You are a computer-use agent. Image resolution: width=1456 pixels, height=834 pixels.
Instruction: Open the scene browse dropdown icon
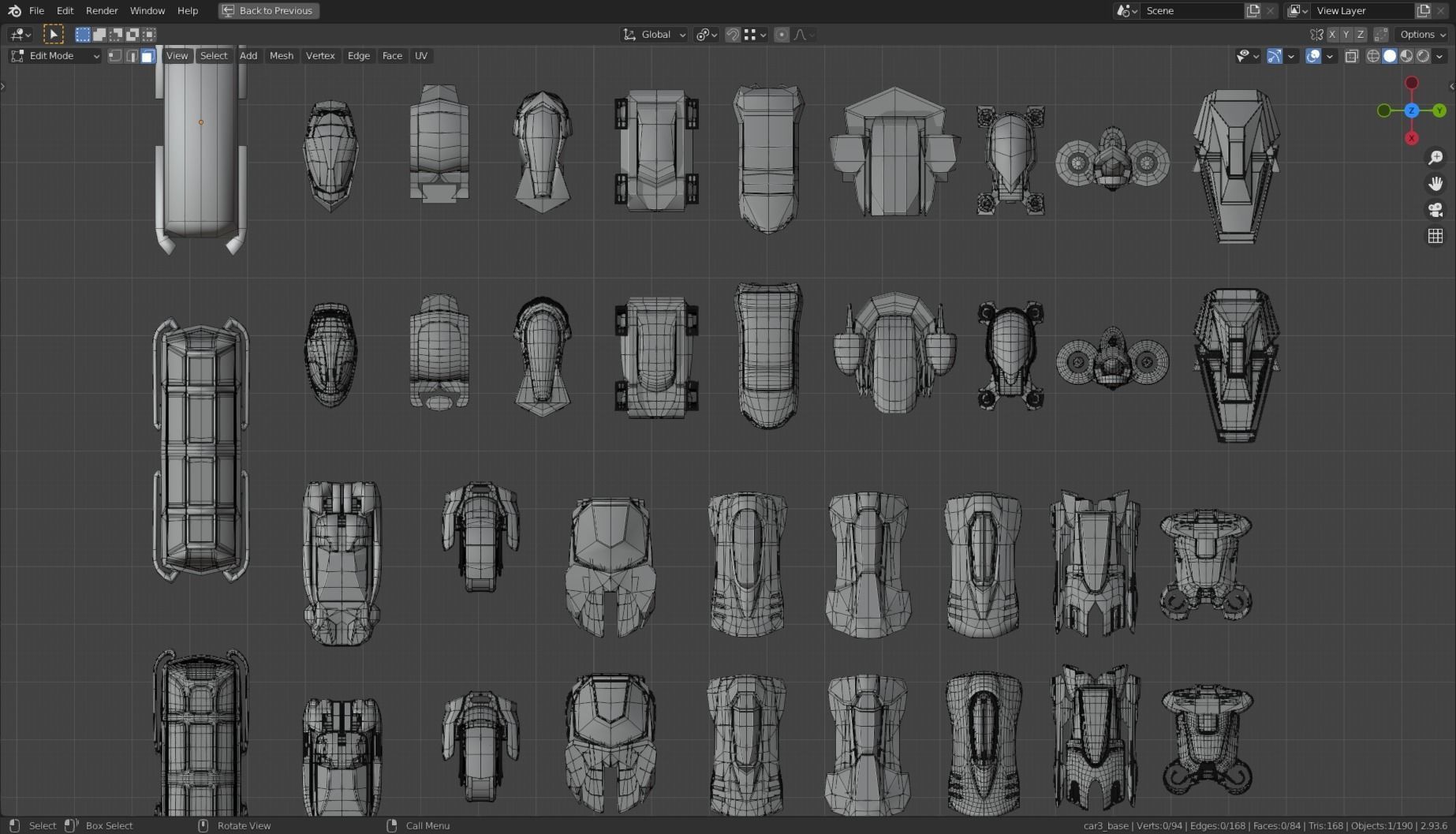1126,11
